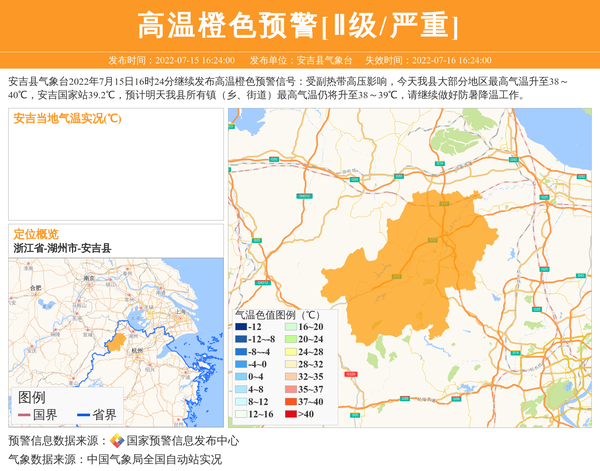Image resolution: width=600 pixels, height=471 pixels.
Task: Click the 发布单位 安吉县气象台 text in header
Action: coord(295,60)
